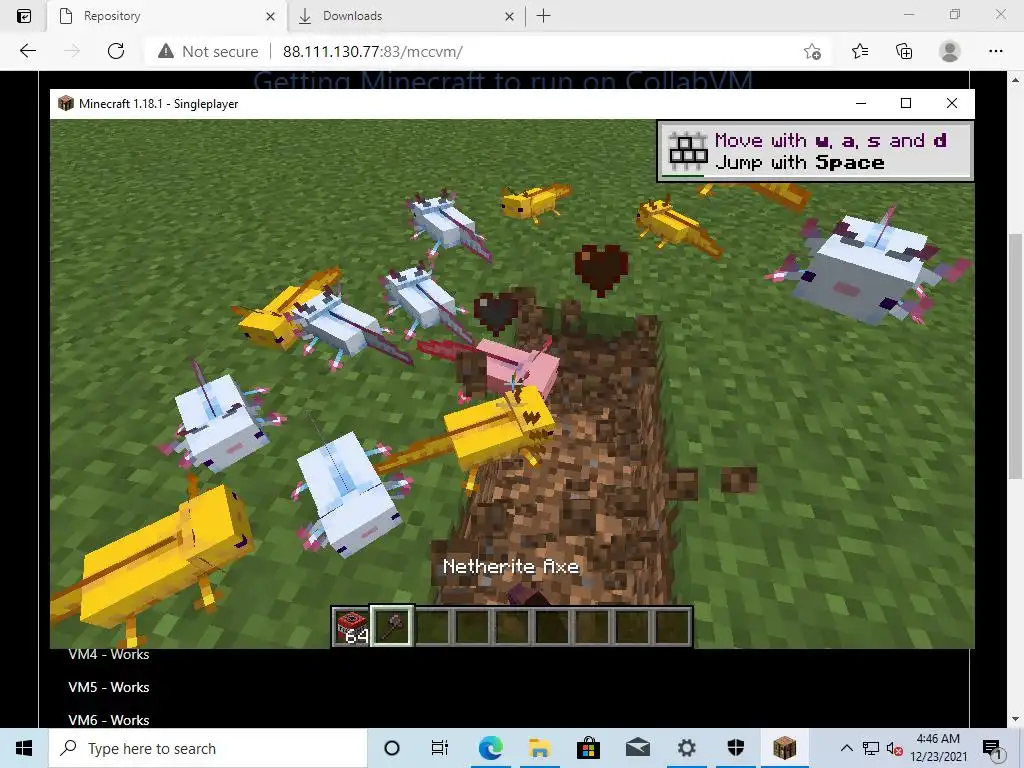Maximize the Minecraft window
This screenshot has height=768, width=1024.
click(x=906, y=103)
